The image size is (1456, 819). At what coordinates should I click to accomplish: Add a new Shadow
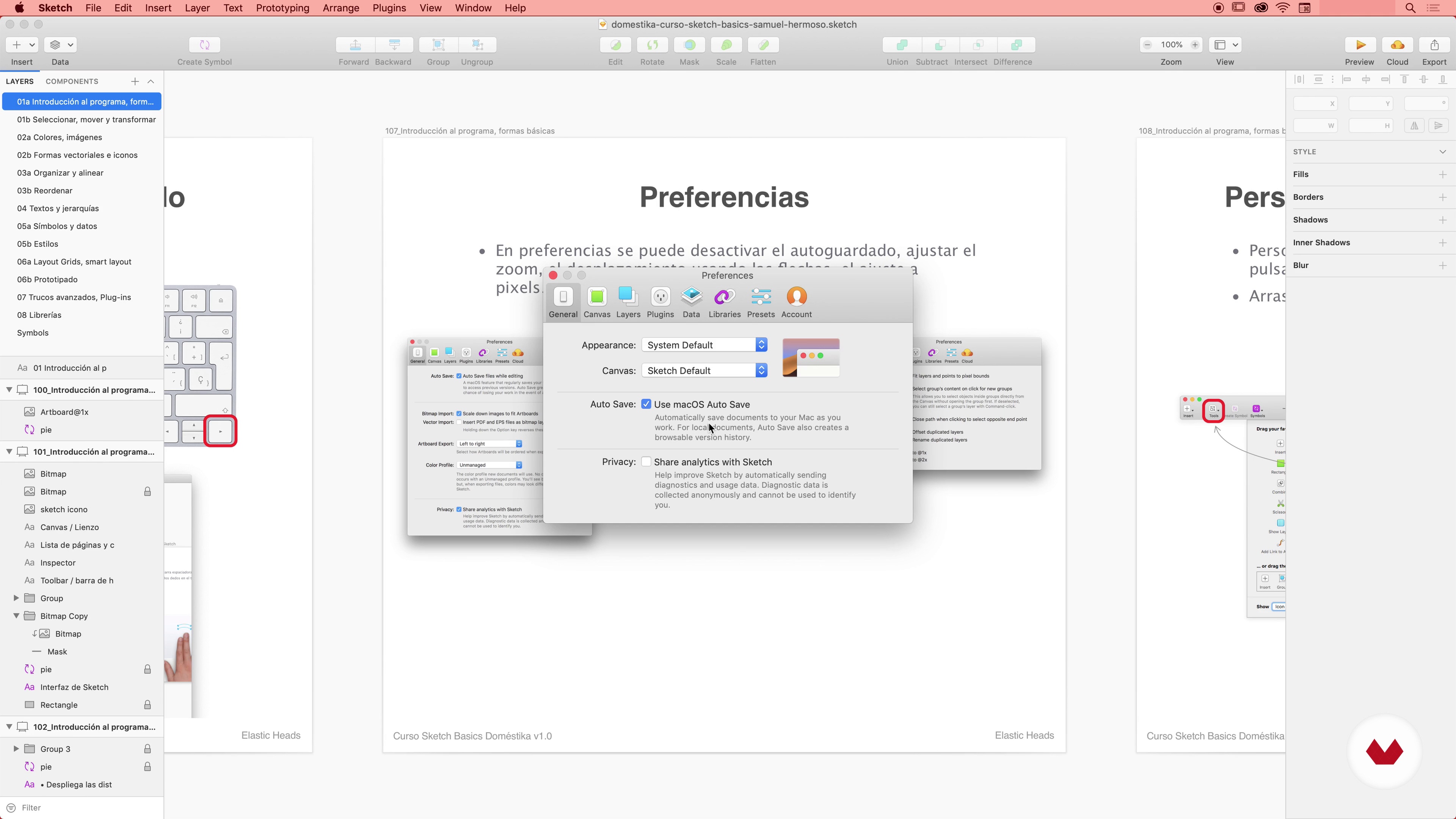(1442, 220)
